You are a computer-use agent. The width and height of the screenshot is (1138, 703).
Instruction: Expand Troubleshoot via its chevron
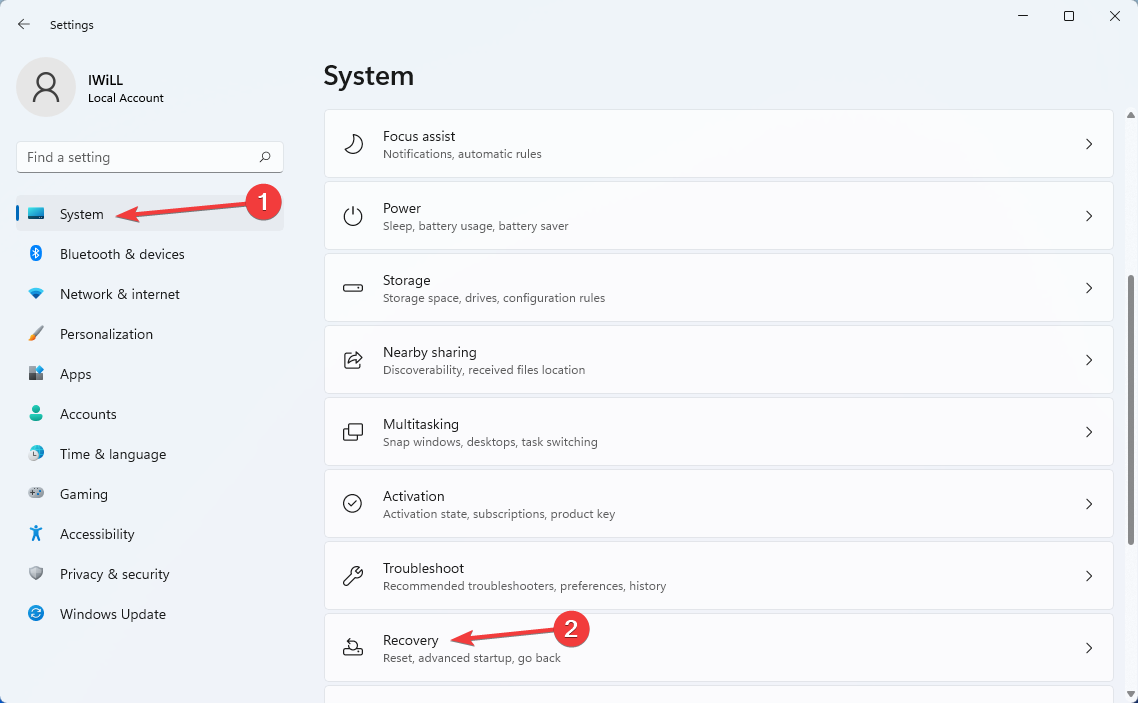coord(1089,575)
